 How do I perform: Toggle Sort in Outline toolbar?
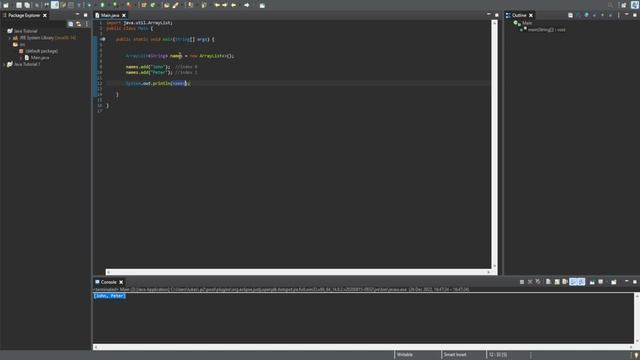tap(578, 15)
